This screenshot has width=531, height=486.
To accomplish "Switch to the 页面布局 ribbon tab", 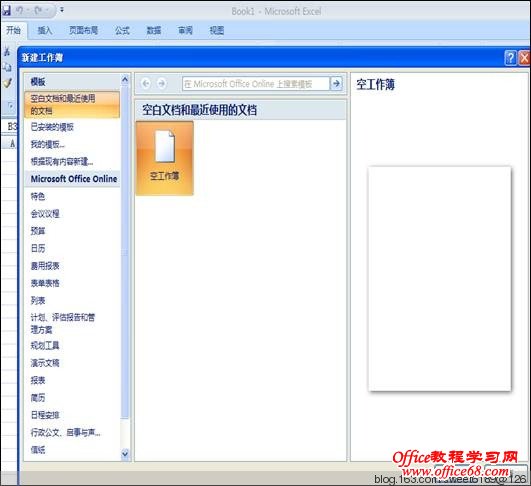I will pyautogui.click(x=84, y=30).
